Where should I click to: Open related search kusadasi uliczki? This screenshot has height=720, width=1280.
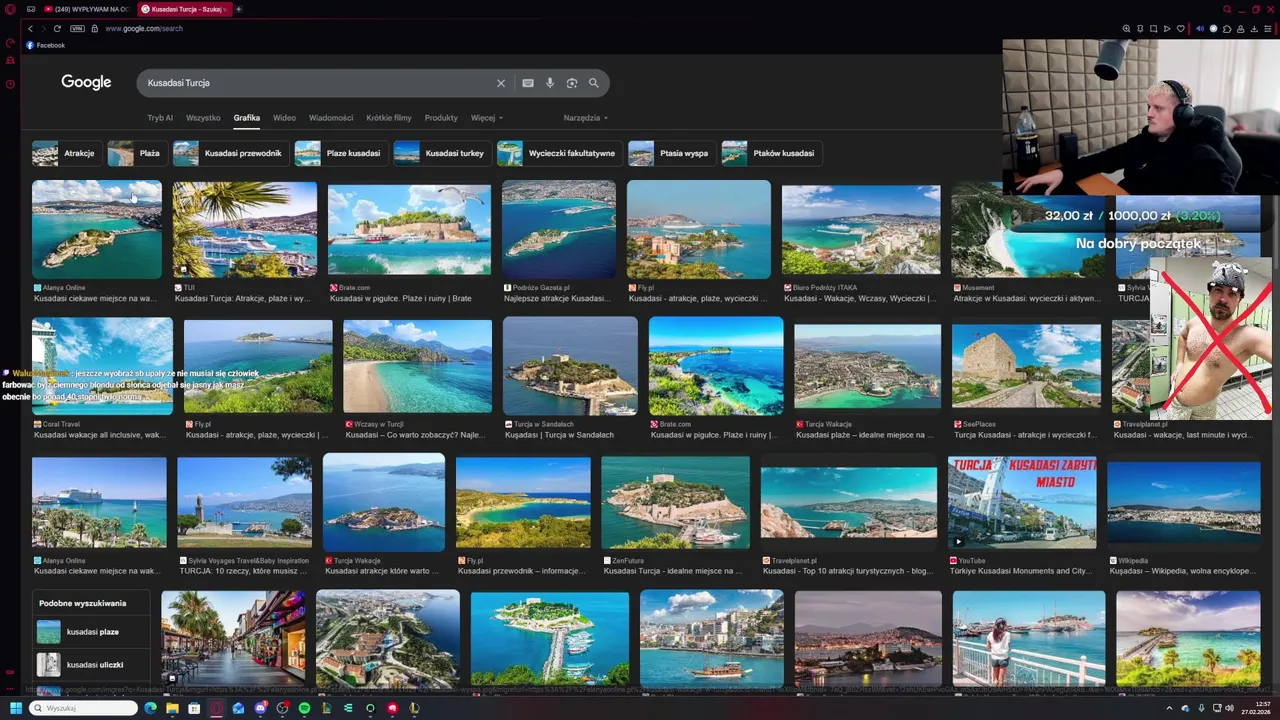click(x=92, y=664)
